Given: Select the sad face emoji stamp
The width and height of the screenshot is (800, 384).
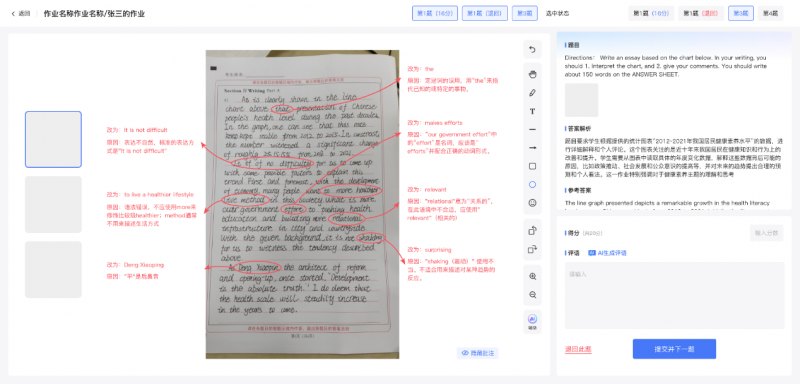Looking at the screenshot, I should tap(532, 203).
